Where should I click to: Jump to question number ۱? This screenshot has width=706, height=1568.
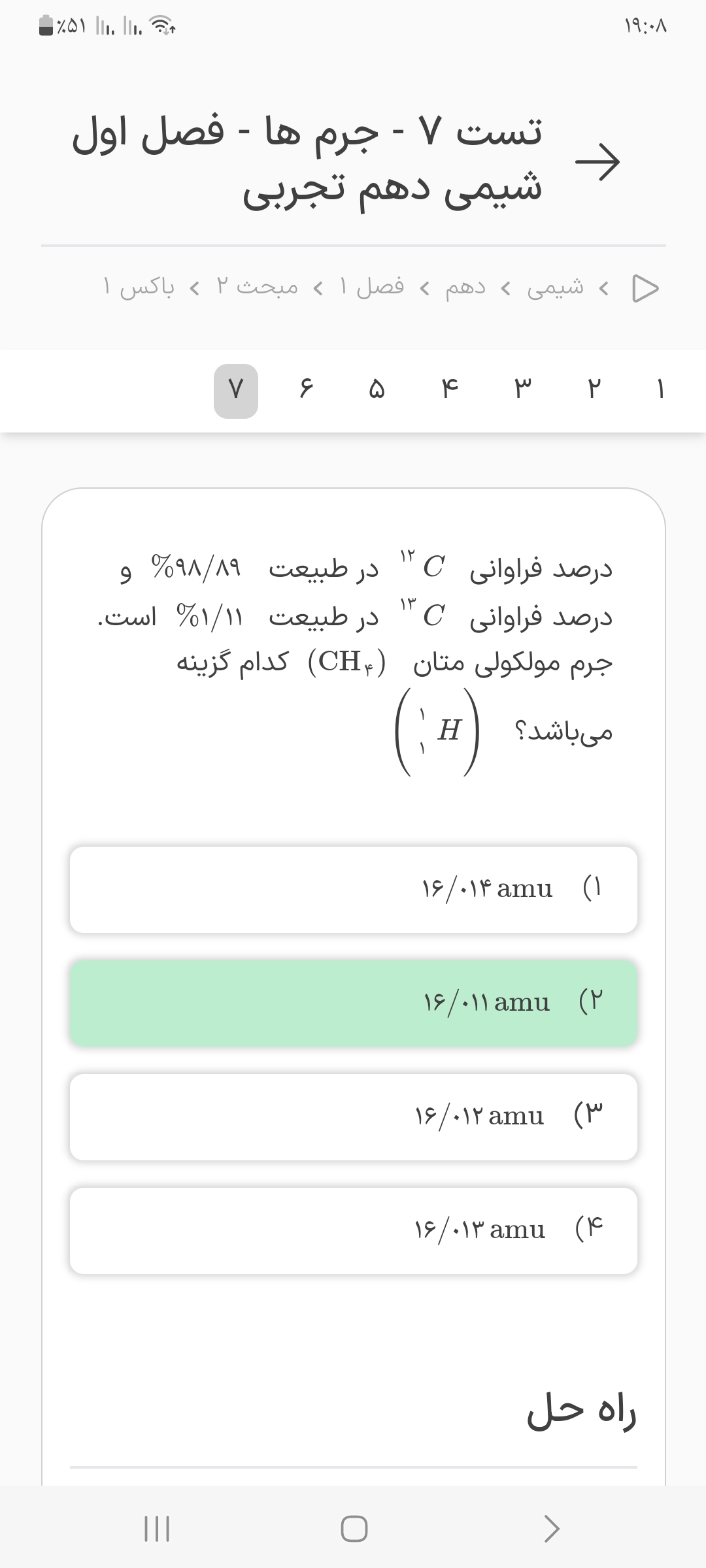click(660, 391)
